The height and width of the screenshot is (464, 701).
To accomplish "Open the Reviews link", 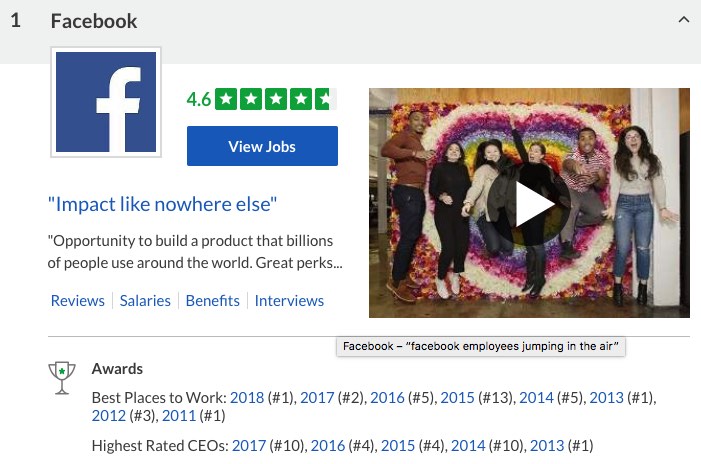I will pyautogui.click(x=78, y=300).
